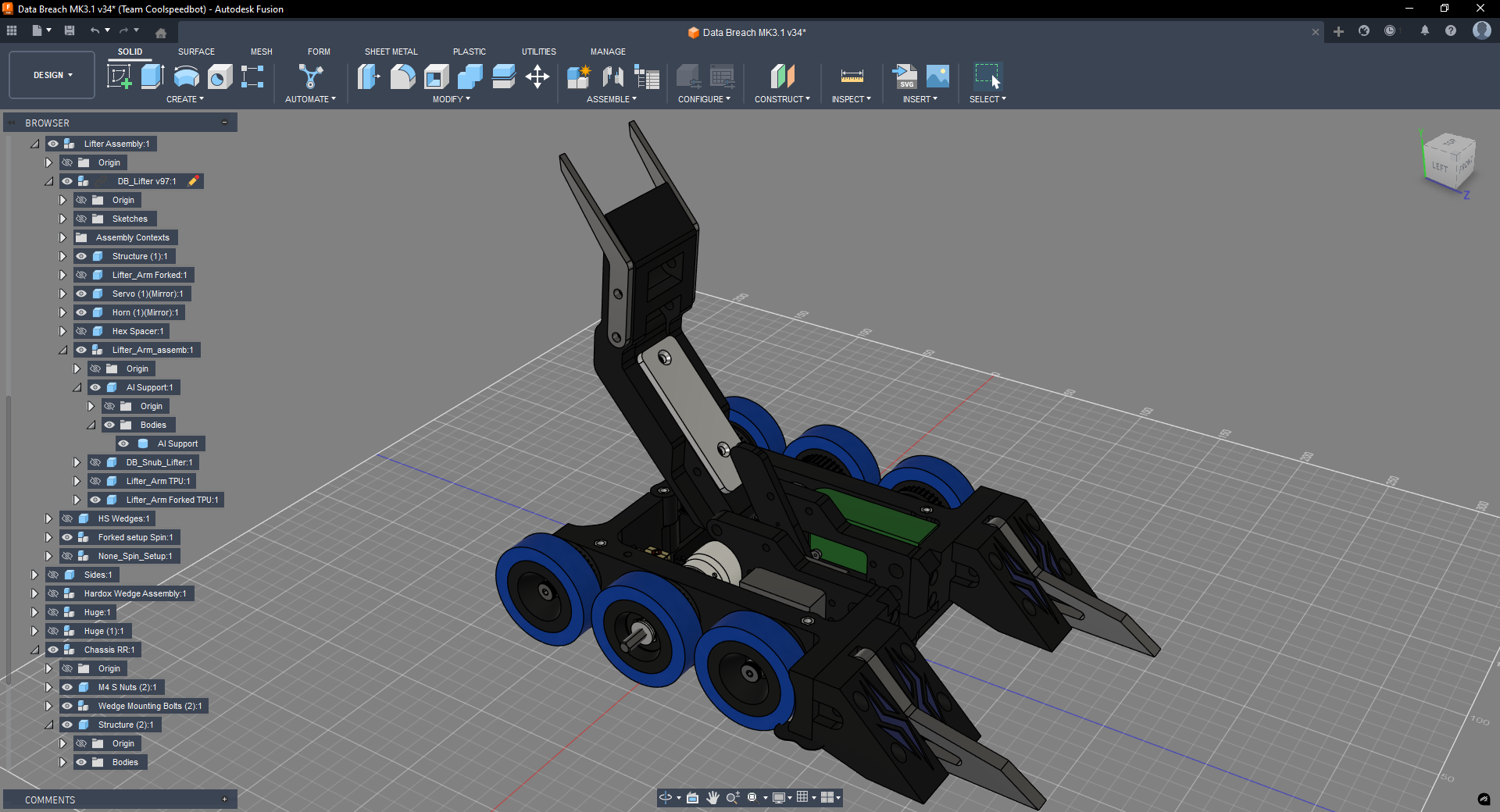Expand the Assembly Contexts folder

pyautogui.click(x=62, y=237)
